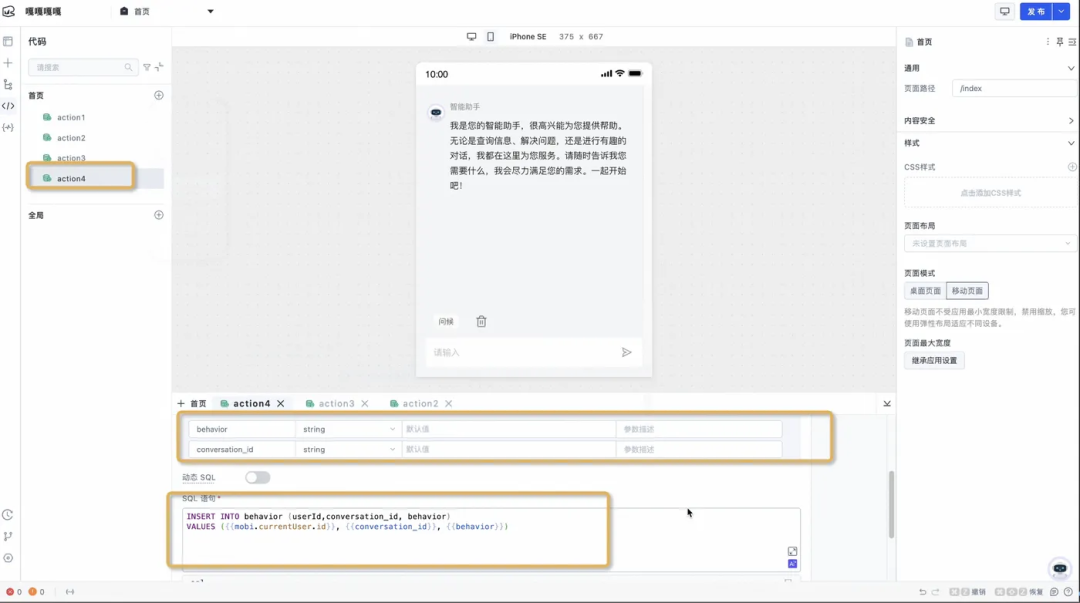Click the fullscreen expand icon in the SQL editor
Image resolution: width=1080 pixels, height=603 pixels.
pos(792,551)
